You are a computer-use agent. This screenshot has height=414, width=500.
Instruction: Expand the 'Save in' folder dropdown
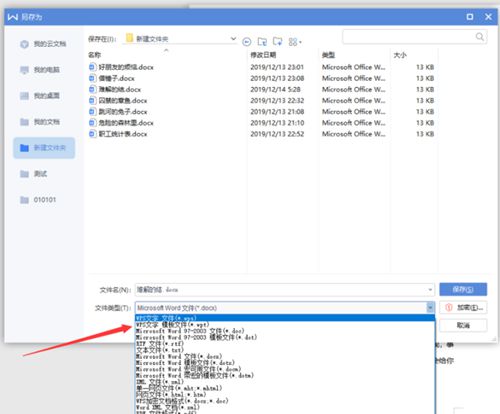(x=233, y=39)
